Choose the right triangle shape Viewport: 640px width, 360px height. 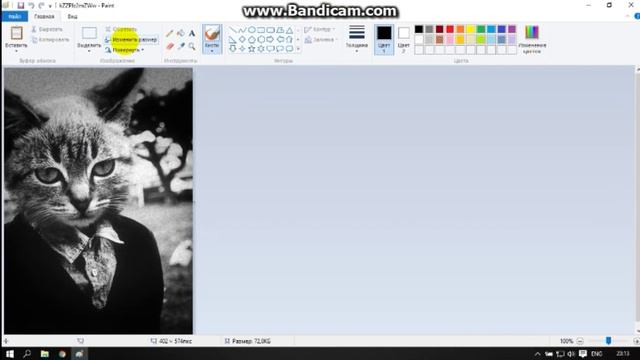point(233,40)
